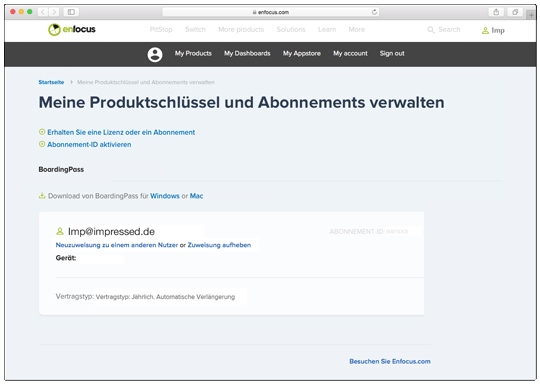The width and height of the screenshot is (540, 384).
Task: Click the round profile avatar icon
Action: [155, 54]
